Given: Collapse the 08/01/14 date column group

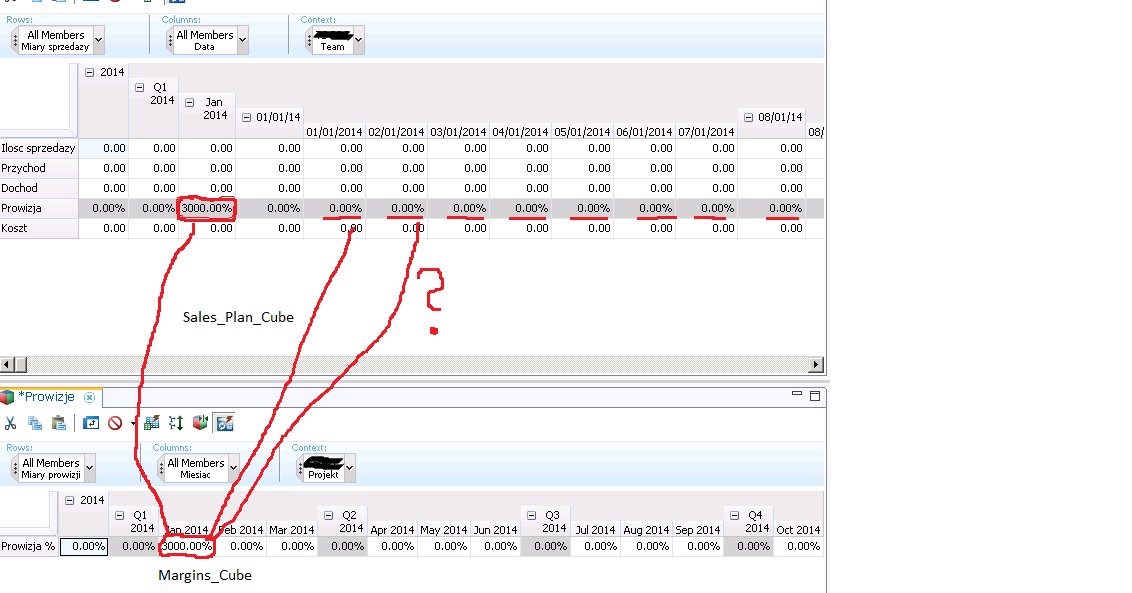Looking at the screenshot, I should pyautogui.click(x=747, y=117).
